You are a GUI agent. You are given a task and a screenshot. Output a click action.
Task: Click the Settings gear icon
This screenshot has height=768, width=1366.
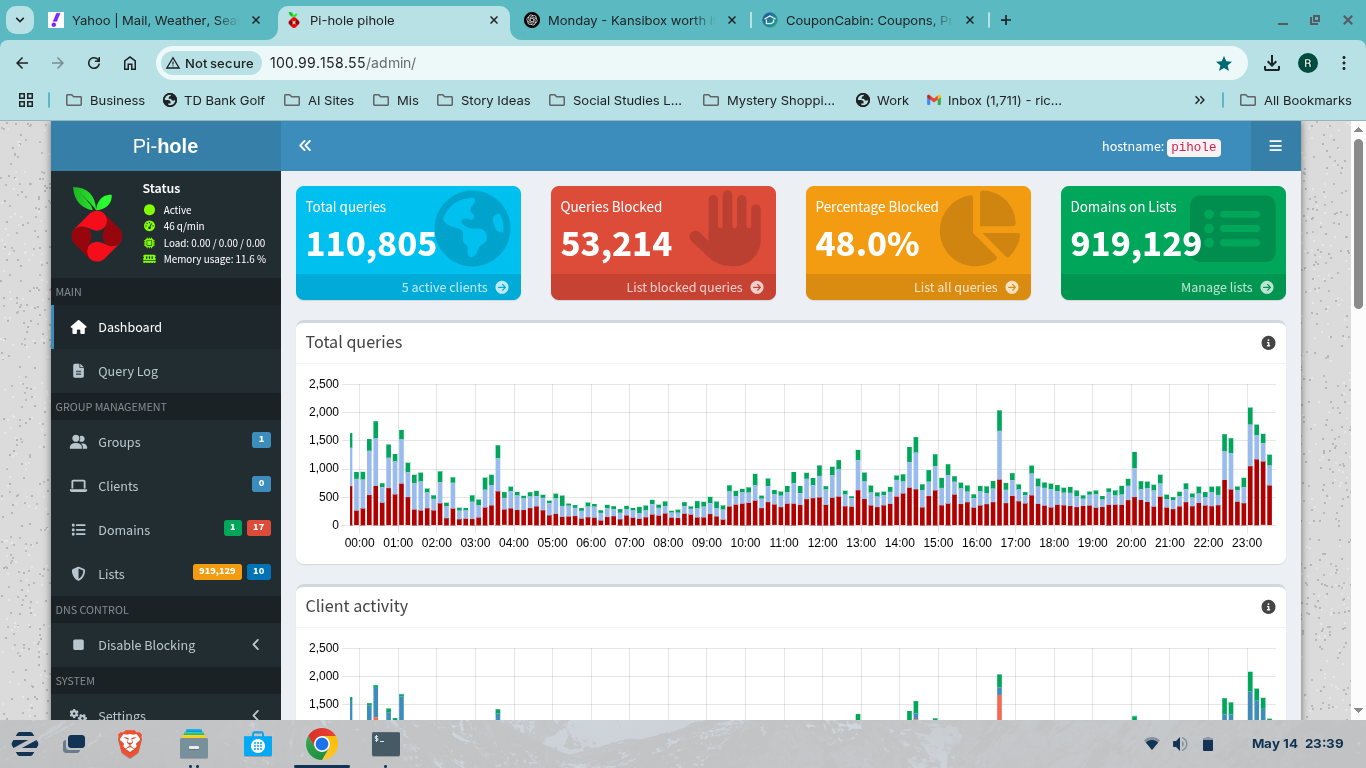pyautogui.click(x=80, y=714)
